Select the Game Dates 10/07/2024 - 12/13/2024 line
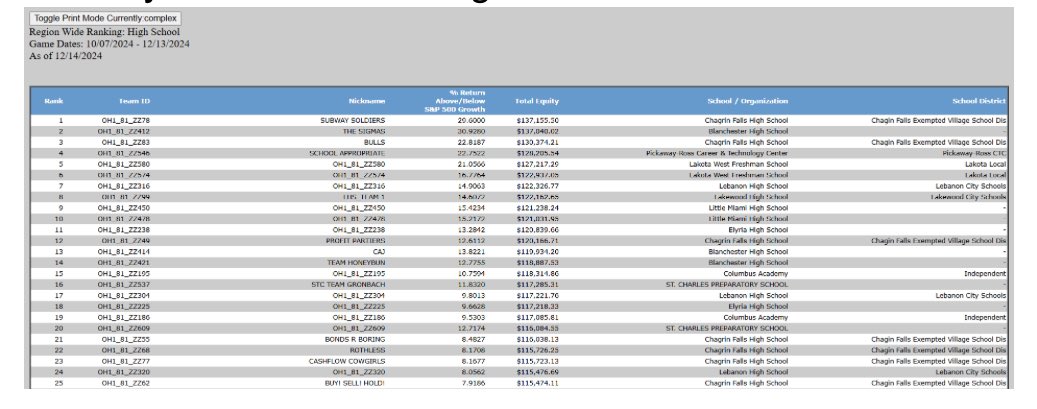This screenshot has width=1037, height=409. [109, 44]
